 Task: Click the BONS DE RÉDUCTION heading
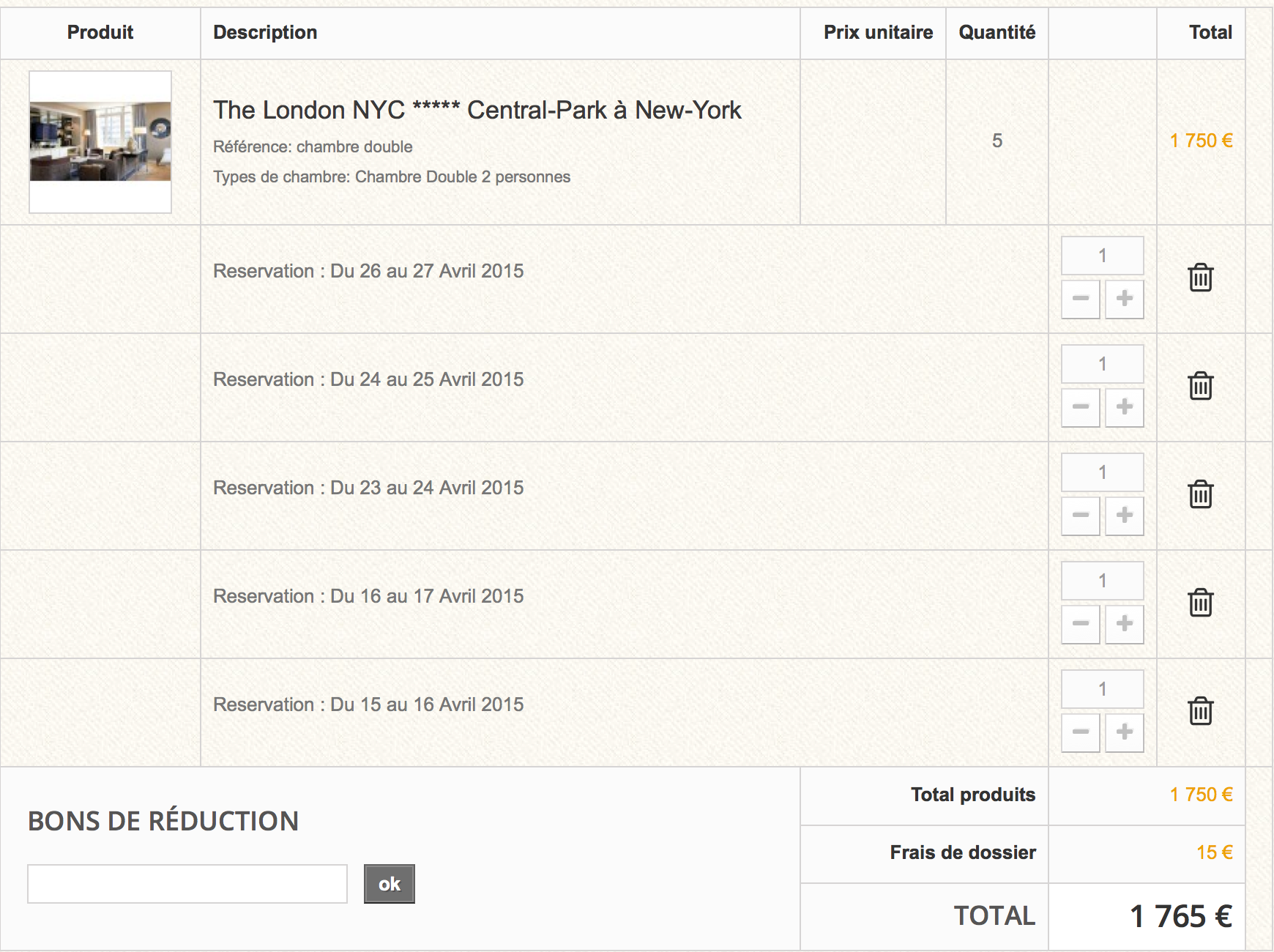[x=163, y=821]
